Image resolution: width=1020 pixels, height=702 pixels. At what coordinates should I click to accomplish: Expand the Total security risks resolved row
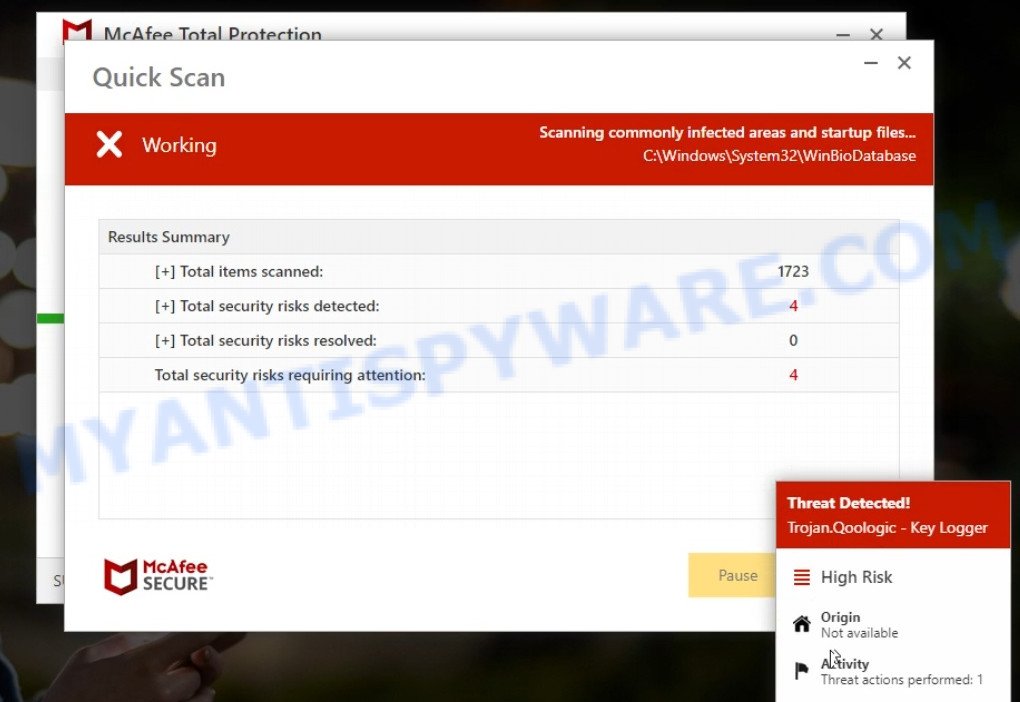point(165,340)
